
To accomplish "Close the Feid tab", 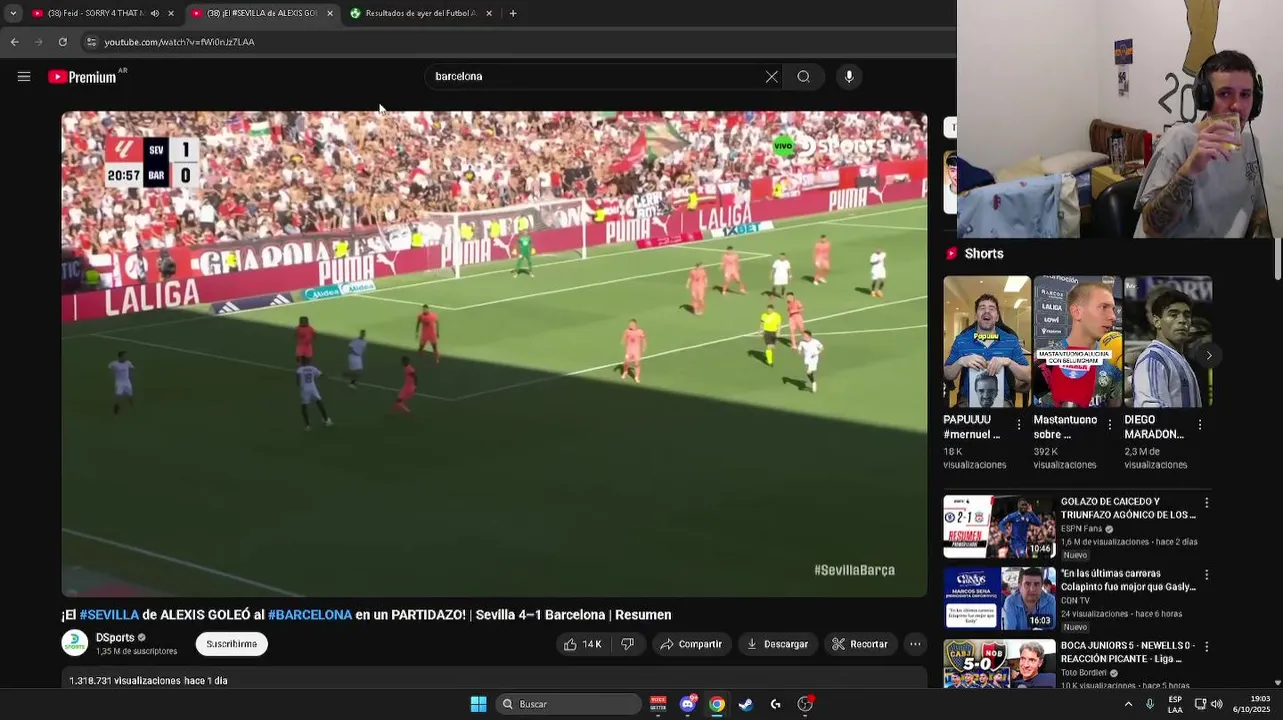I will click(x=171, y=13).
